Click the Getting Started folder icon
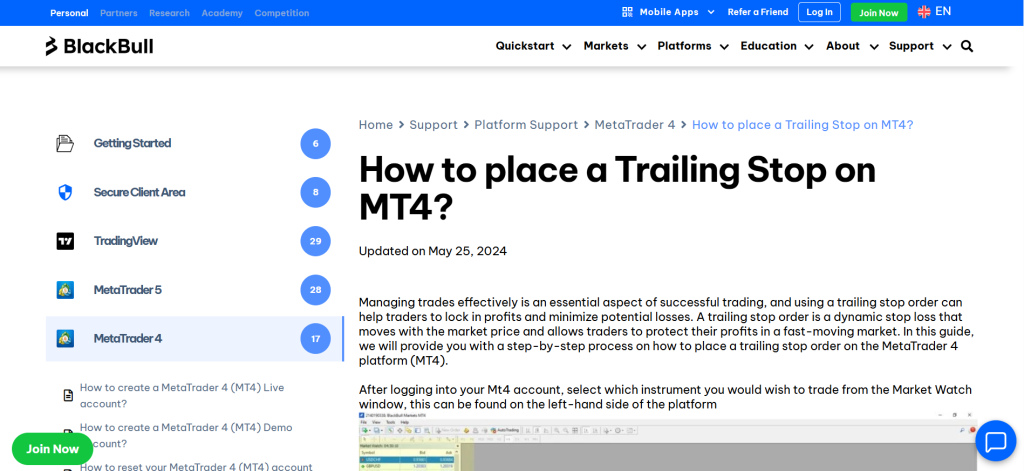1024x471 pixels. pyautogui.click(x=65, y=144)
